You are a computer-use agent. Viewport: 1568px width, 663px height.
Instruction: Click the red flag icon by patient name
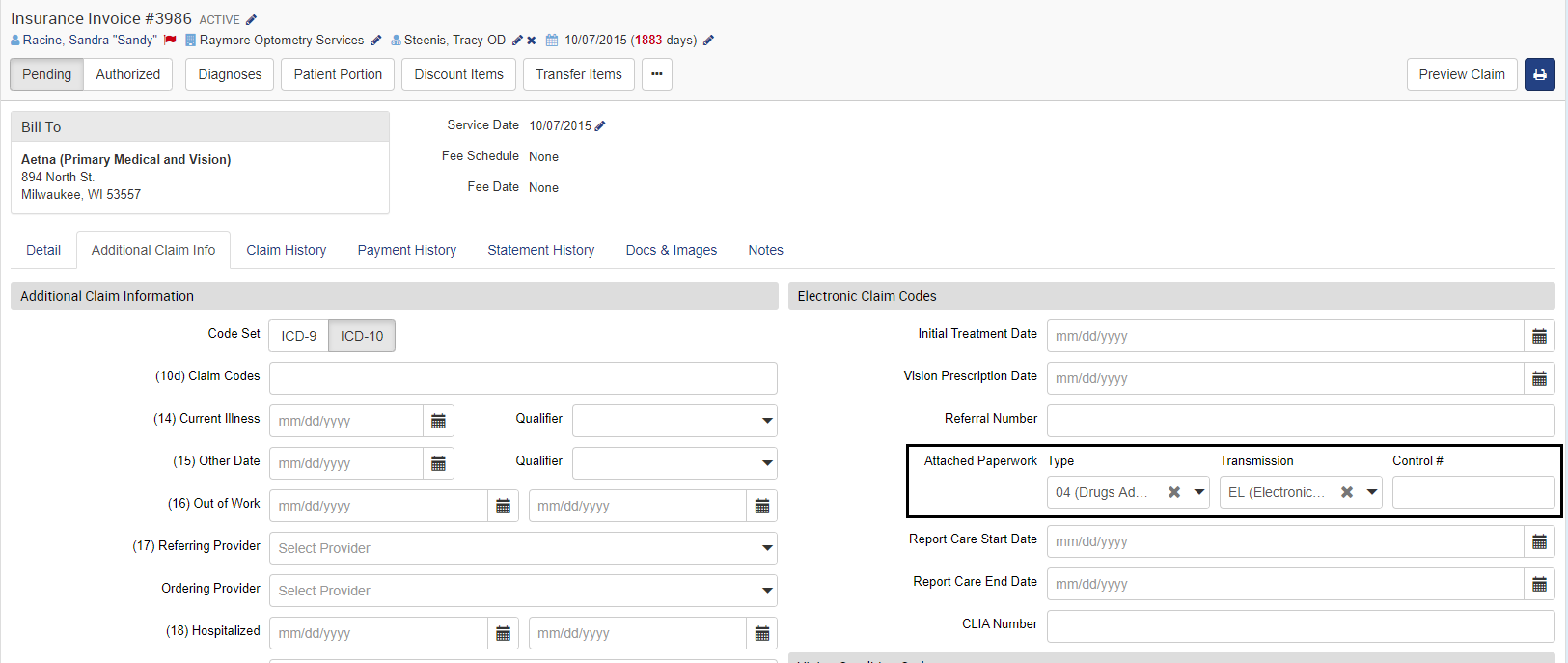(x=170, y=40)
